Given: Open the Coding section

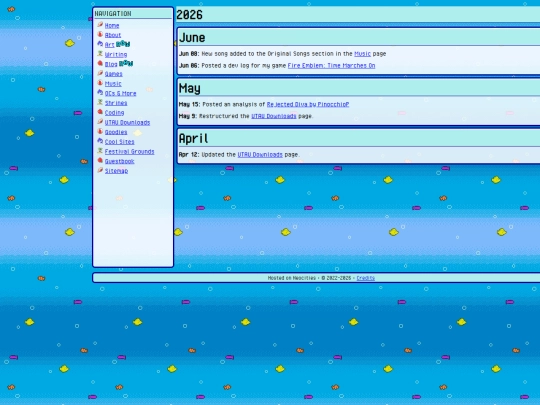Looking at the screenshot, I should [x=114, y=113].
